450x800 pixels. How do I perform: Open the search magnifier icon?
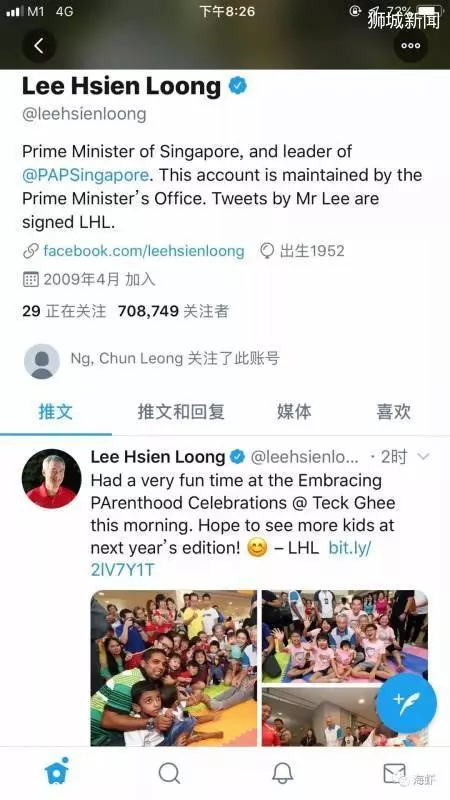click(x=169, y=773)
